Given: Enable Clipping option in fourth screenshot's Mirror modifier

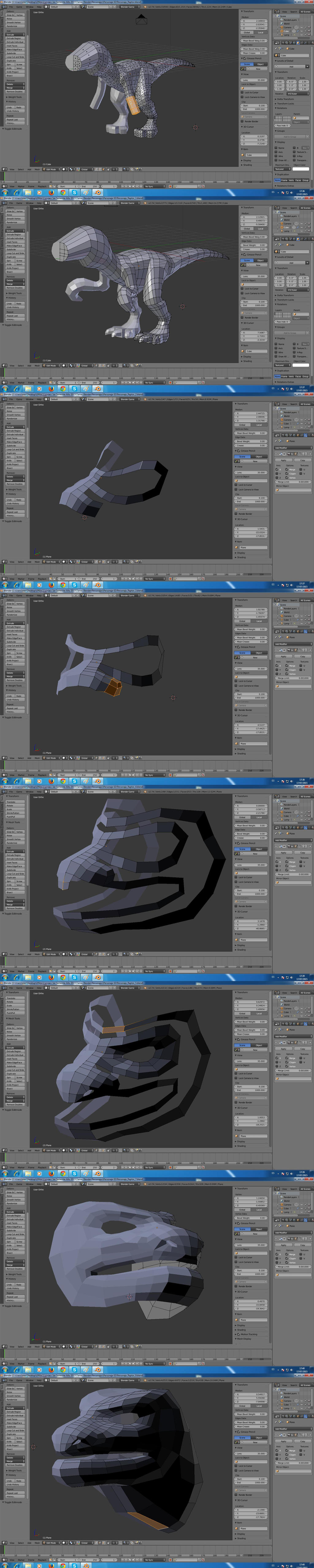Looking at the screenshot, I should click(287, 670).
